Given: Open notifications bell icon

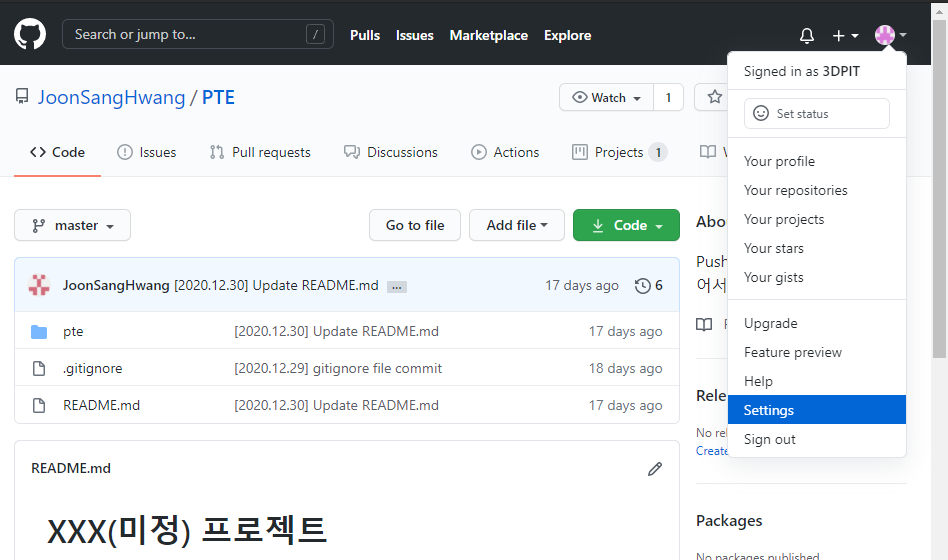Looking at the screenshot, I should (807, 36).
